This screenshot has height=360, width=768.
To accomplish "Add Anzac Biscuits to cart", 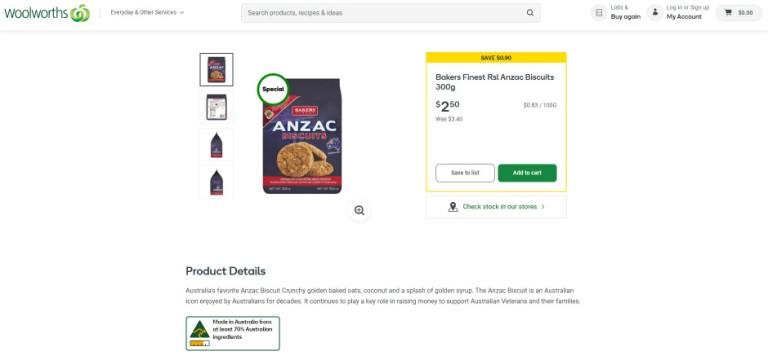I will [x=527, y=173].
